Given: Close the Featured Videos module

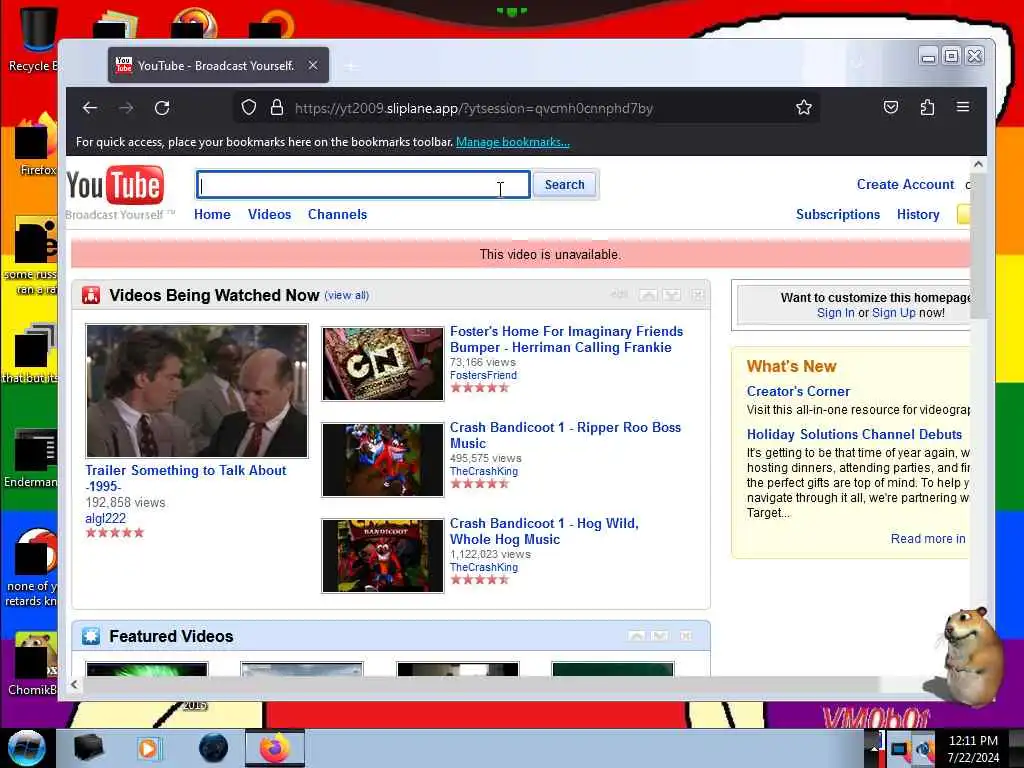Looking at the screenshot, I should [x=686, y=635].
